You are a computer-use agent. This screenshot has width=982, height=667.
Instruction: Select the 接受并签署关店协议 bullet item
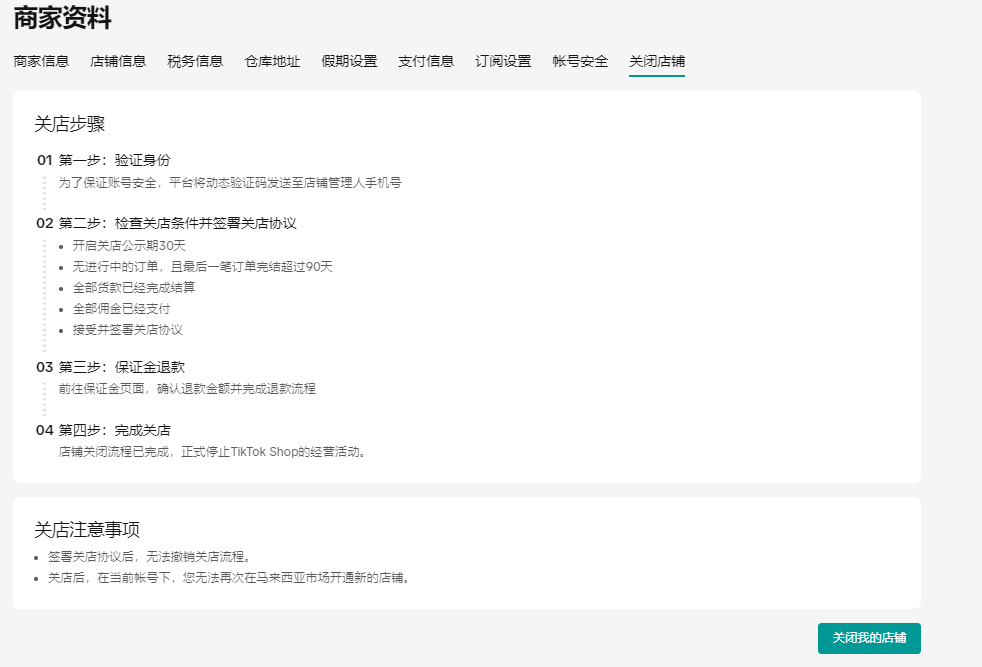pyautogui.click(x=128, y=329)
